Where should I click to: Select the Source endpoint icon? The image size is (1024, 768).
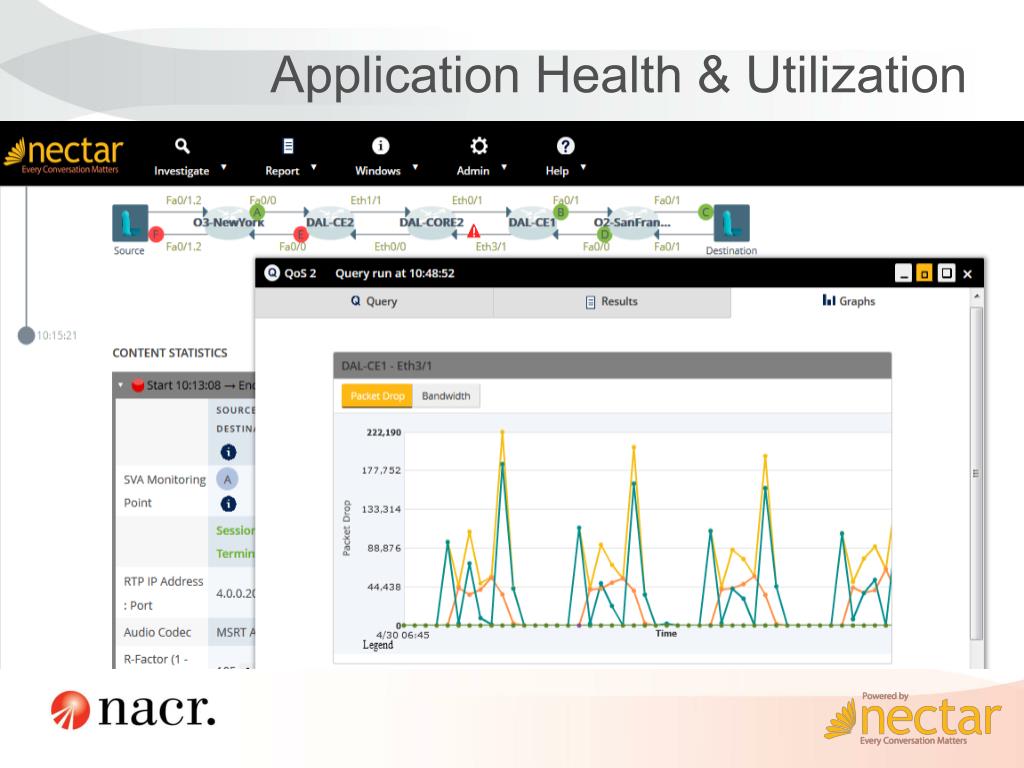point(130,223)
